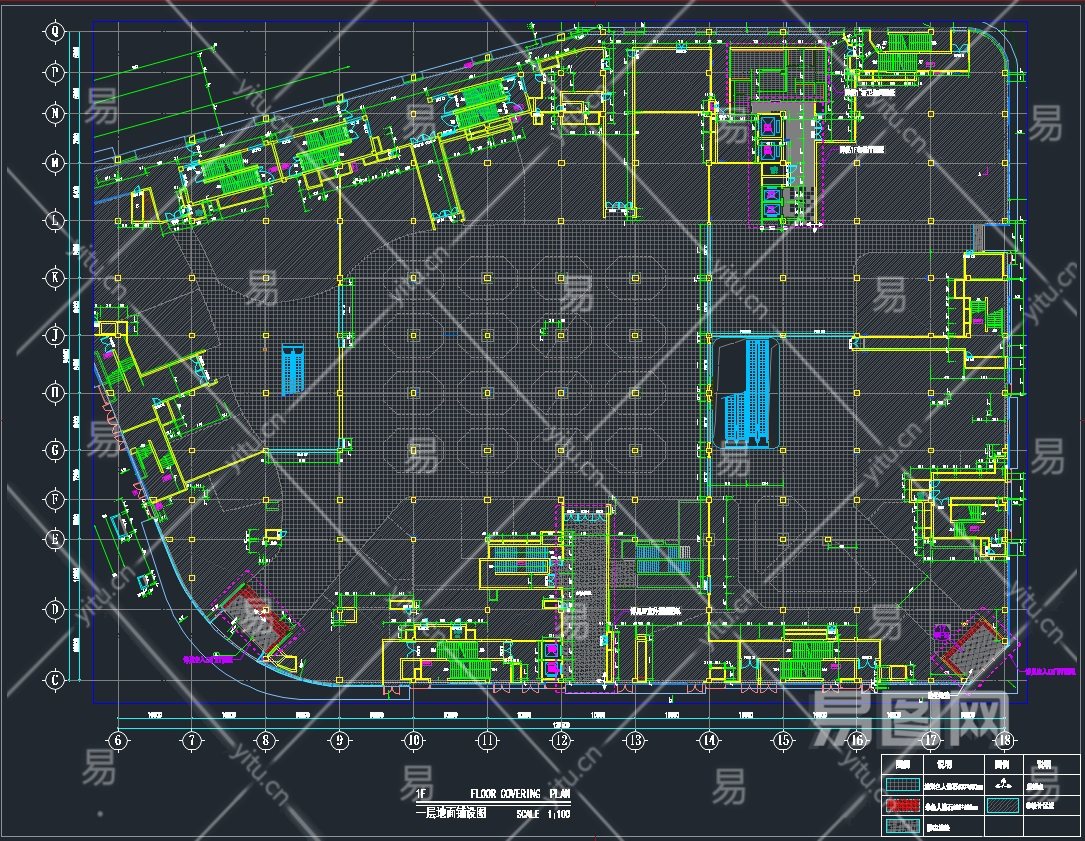Viewport: 1085px width, 841px height.
Task: Click the FLOOR COVERING PLAN title text
Action: click(x=520, y=794)
